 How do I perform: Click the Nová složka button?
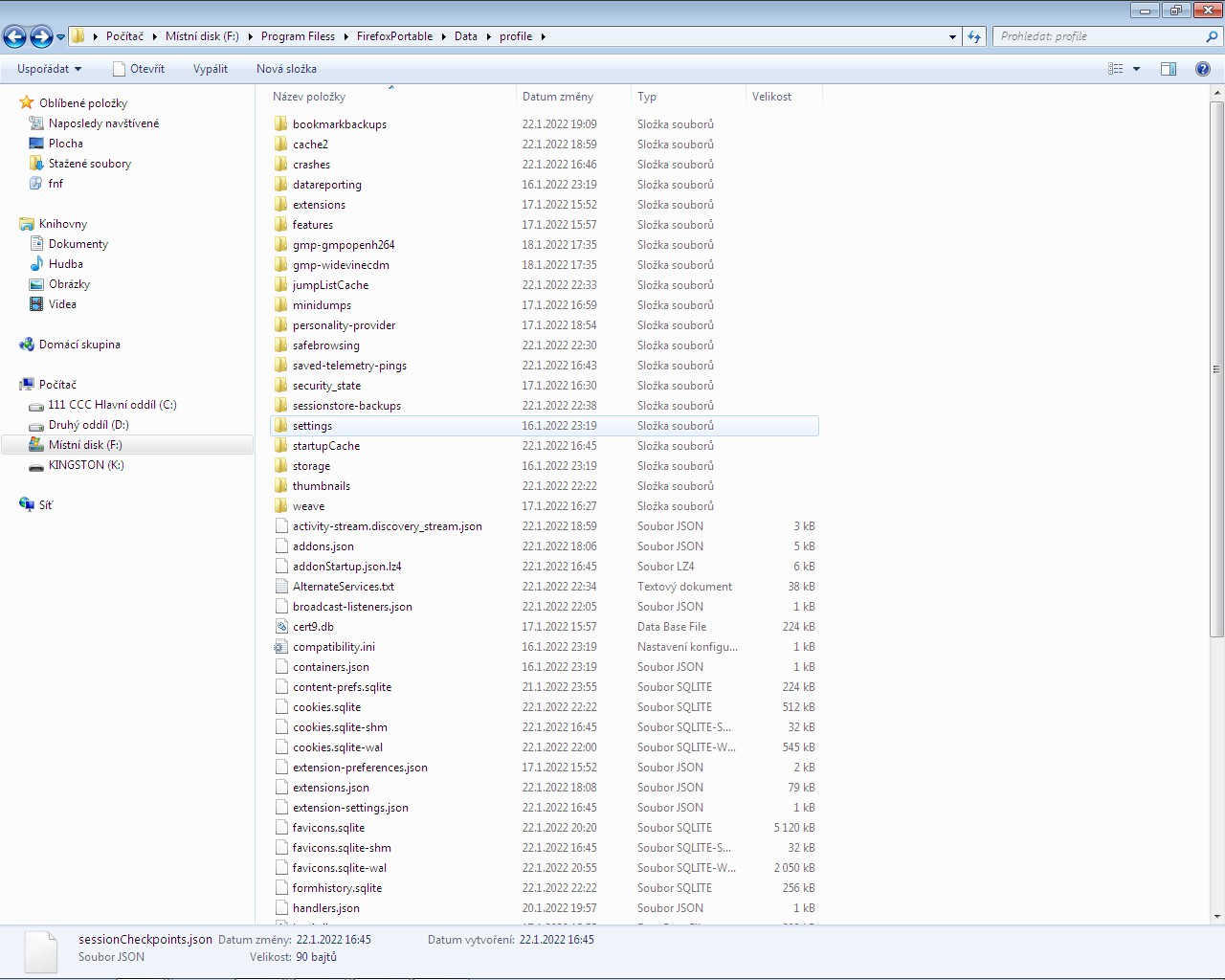286,69
